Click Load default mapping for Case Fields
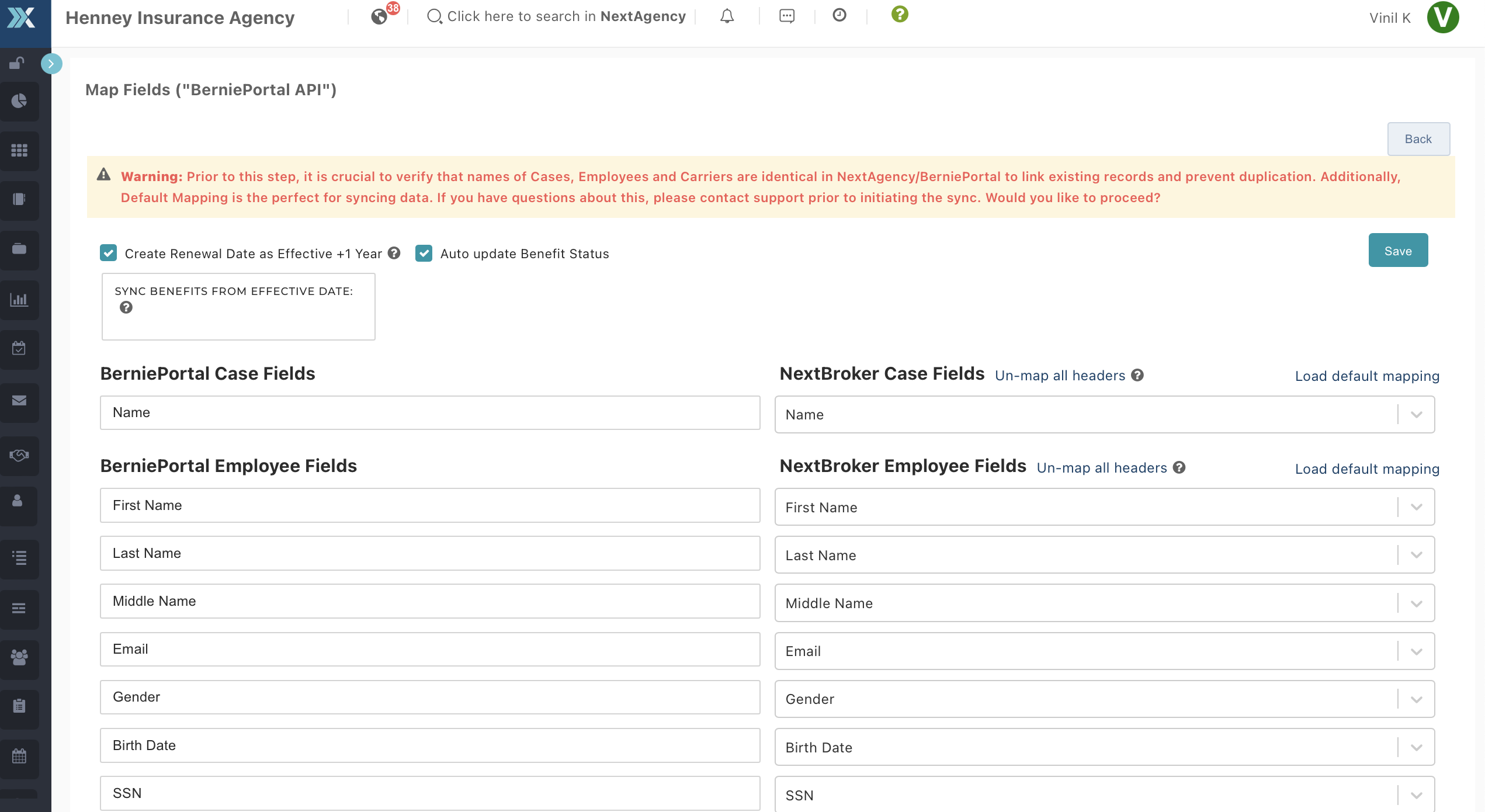Viewport: 1485px width, 812px height. (x=1367, y=376)
